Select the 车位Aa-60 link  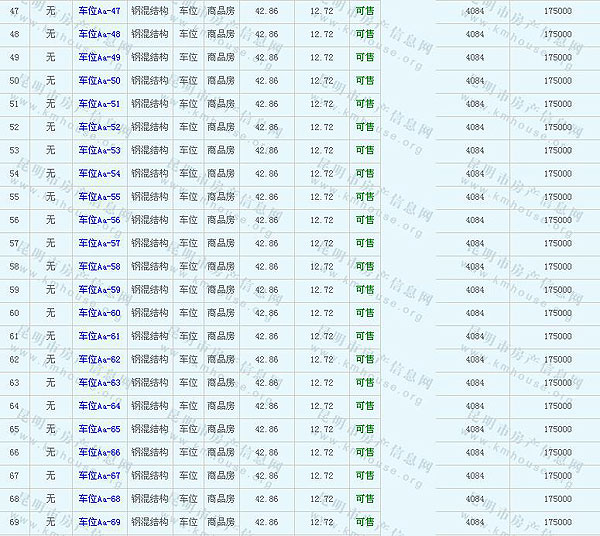click(99, 313)
